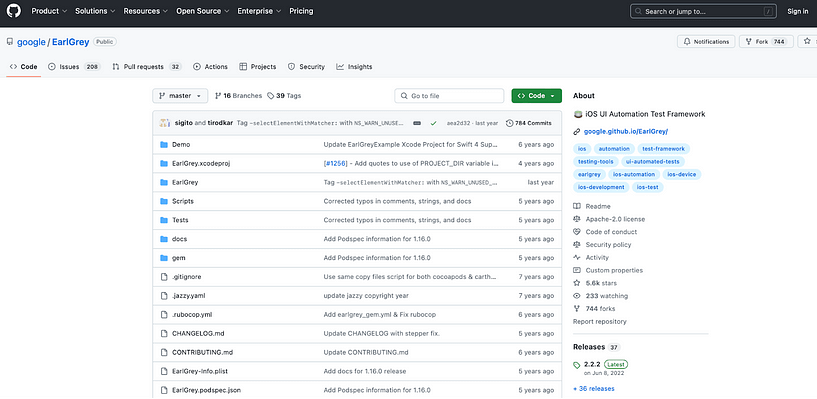The width and height of the screenshot is (817, 399).
Task: Click the Readme book icon
Action: click(577, 206)
